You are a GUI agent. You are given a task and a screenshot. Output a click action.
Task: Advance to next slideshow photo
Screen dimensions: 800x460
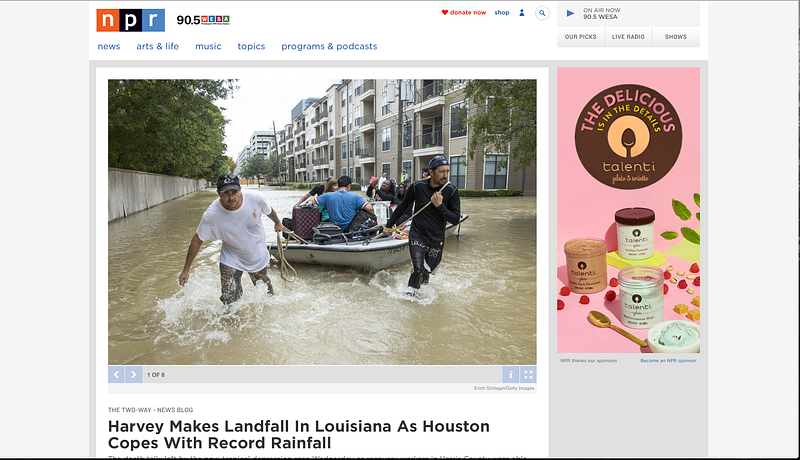tap(134, 375)
